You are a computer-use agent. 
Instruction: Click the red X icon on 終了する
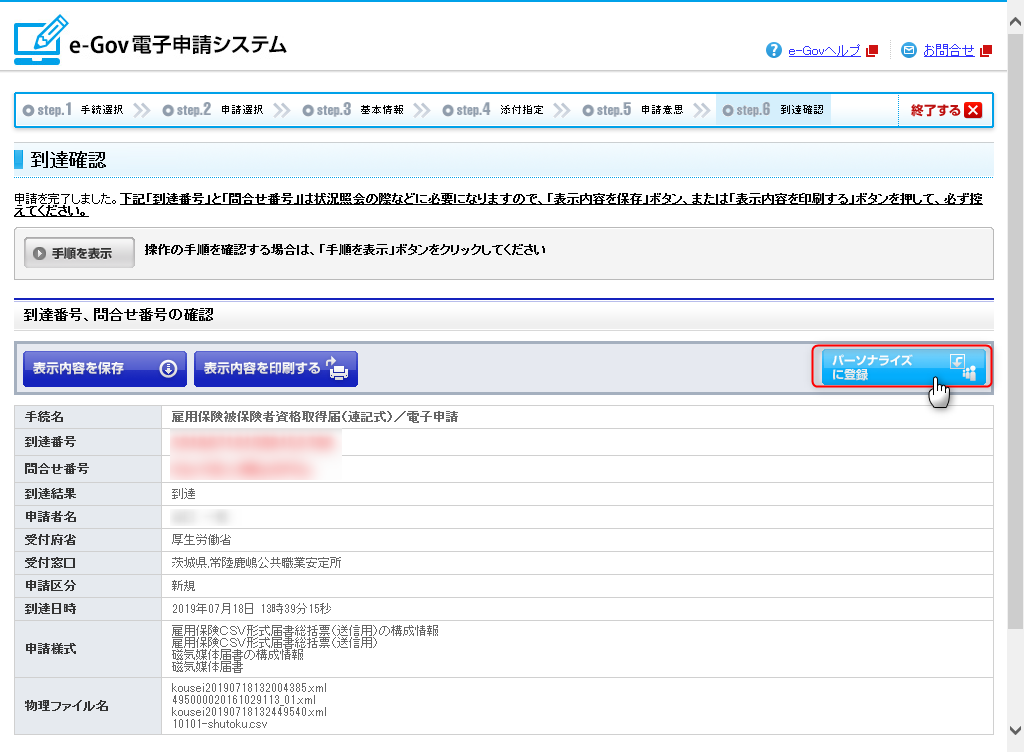point(973,110)
